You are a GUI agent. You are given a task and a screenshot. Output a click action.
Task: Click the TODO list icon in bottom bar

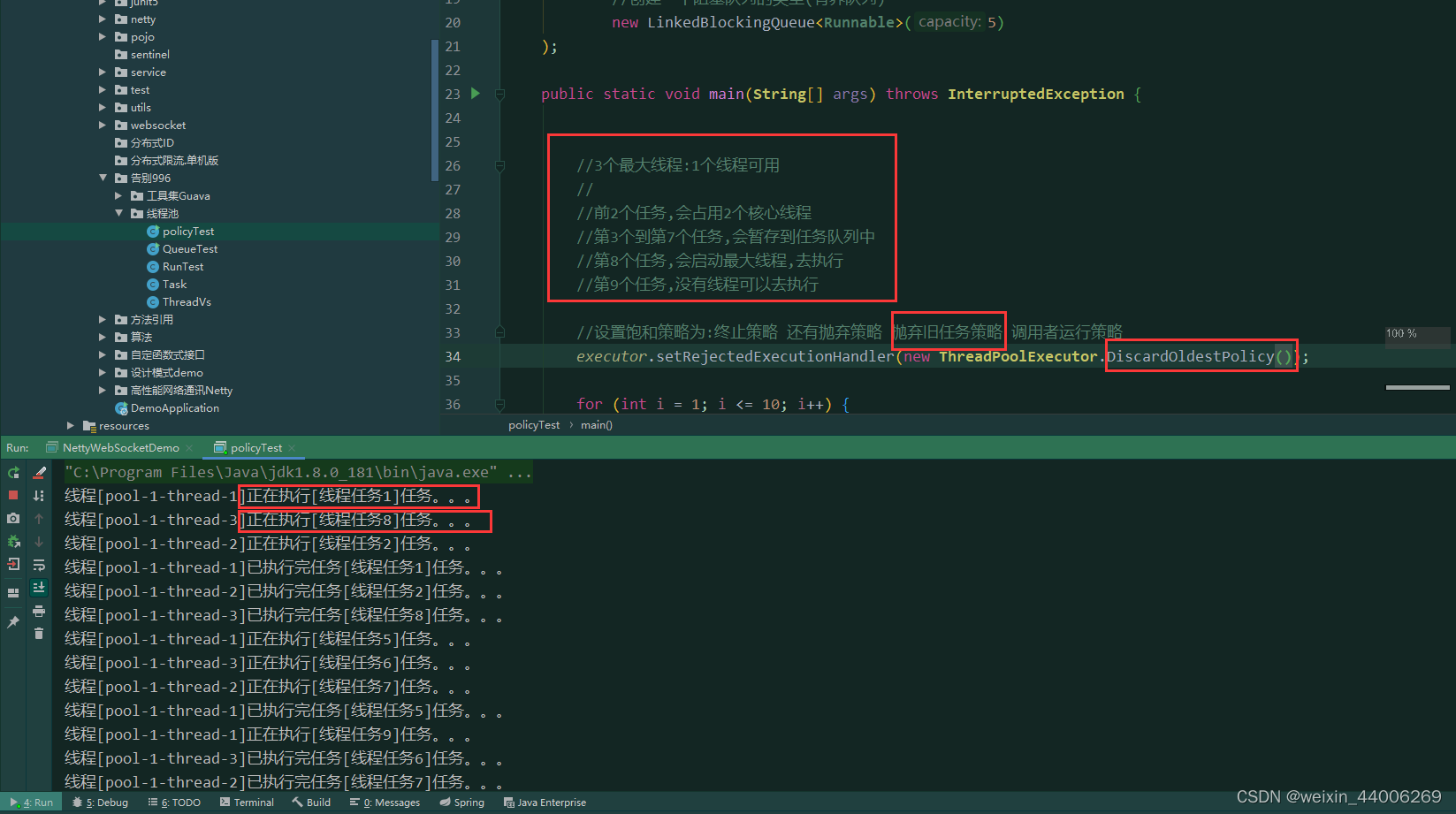point(153,803)
